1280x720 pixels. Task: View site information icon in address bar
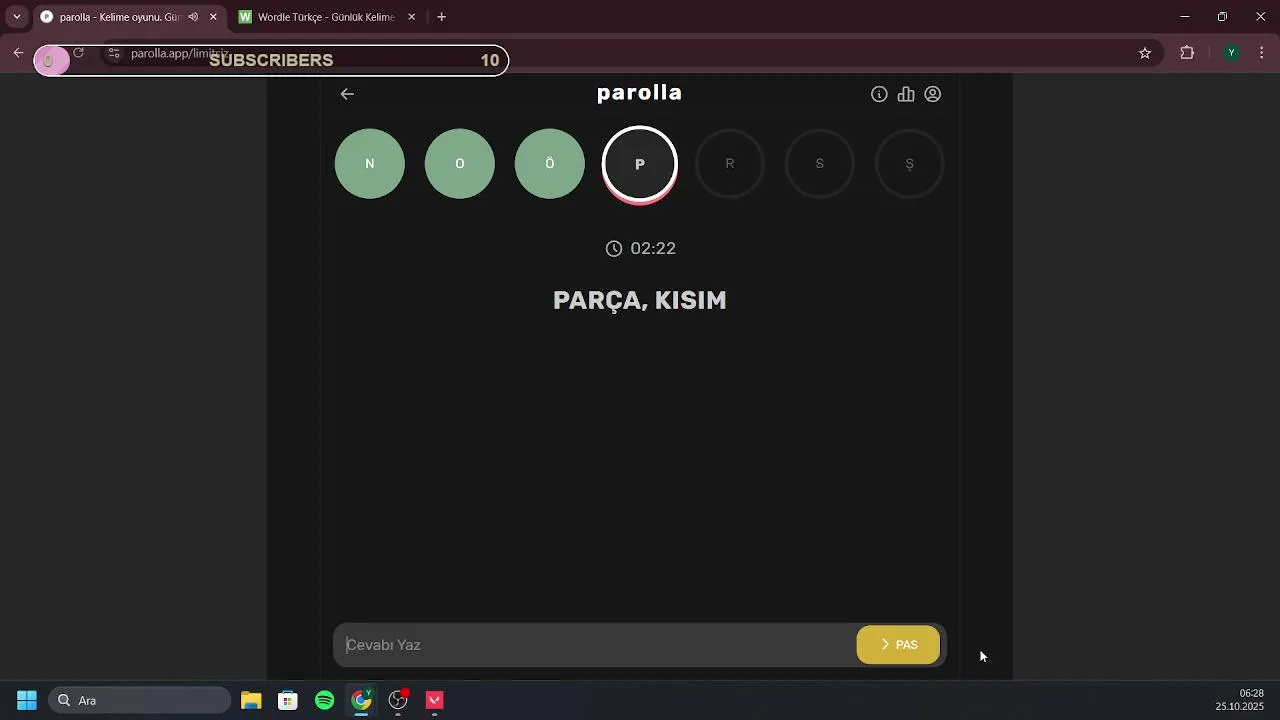(114, 53)
